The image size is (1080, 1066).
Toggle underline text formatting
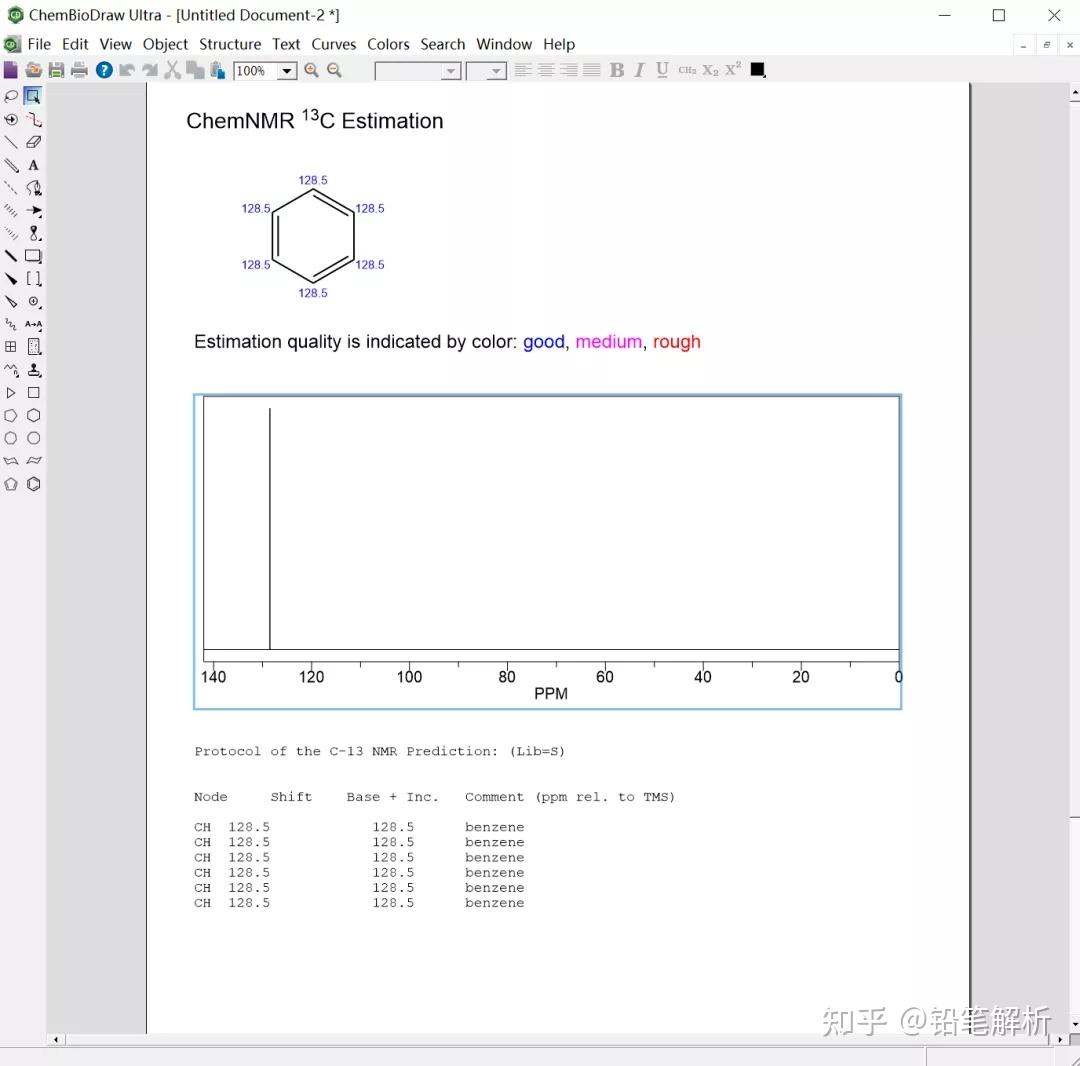pyautogui.click(x=661, y=70)
